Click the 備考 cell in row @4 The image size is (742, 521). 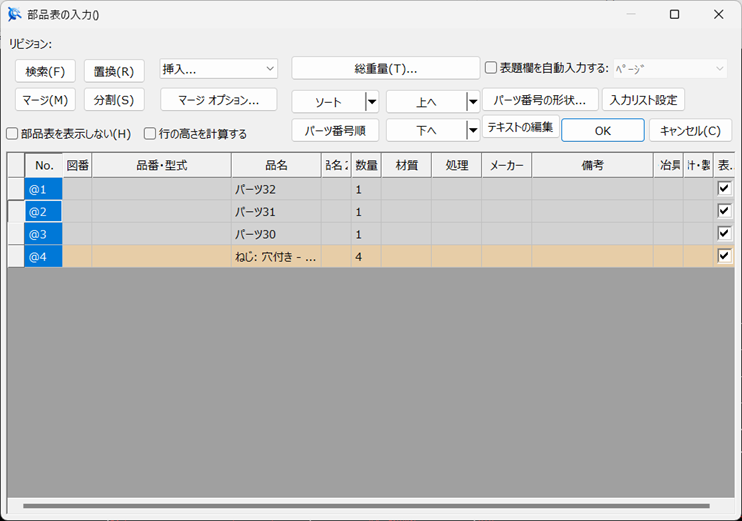[592, 256]
